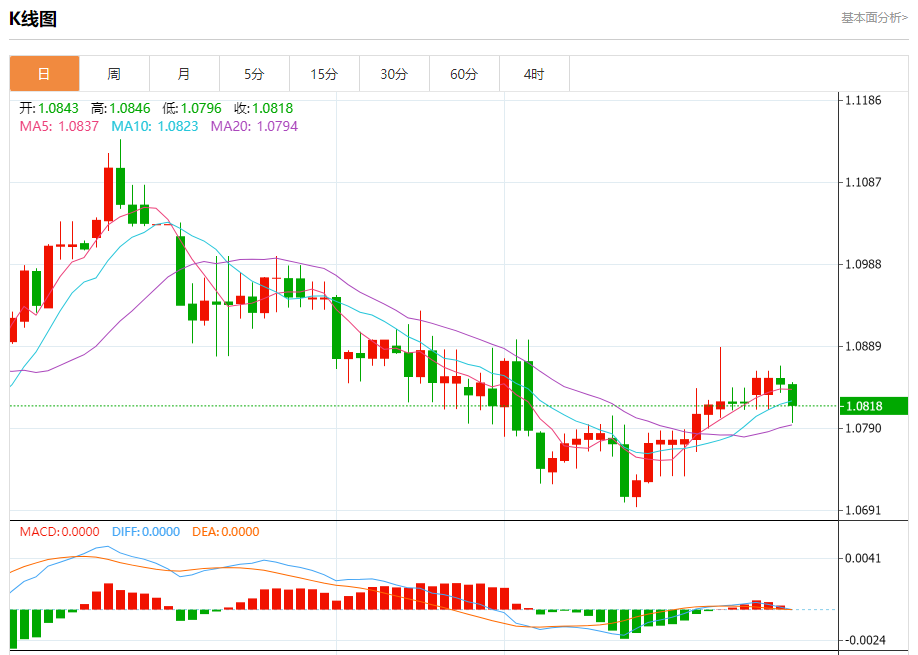The height and width of the screenshot is (655, 918).
Task: Click the 收: 1.0818 close value
Action: click(263, 108)
